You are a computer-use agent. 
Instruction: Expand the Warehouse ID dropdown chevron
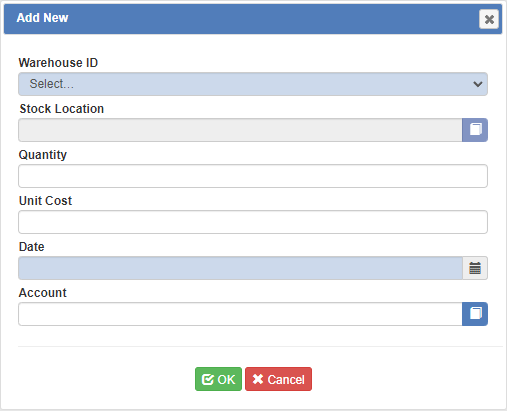(x=478, y=84)
